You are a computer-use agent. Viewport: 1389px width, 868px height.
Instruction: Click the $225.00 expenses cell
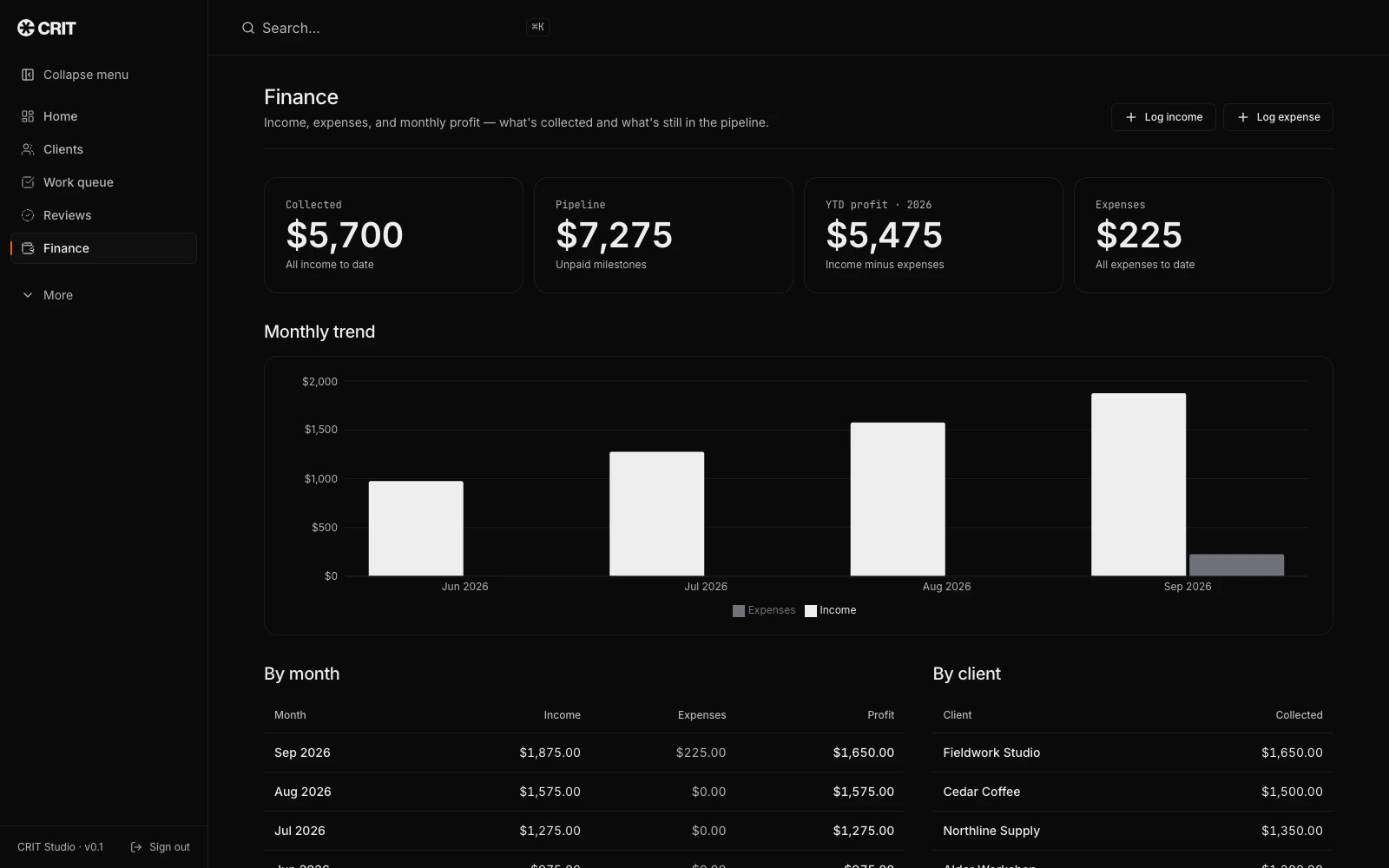point(701,753)
